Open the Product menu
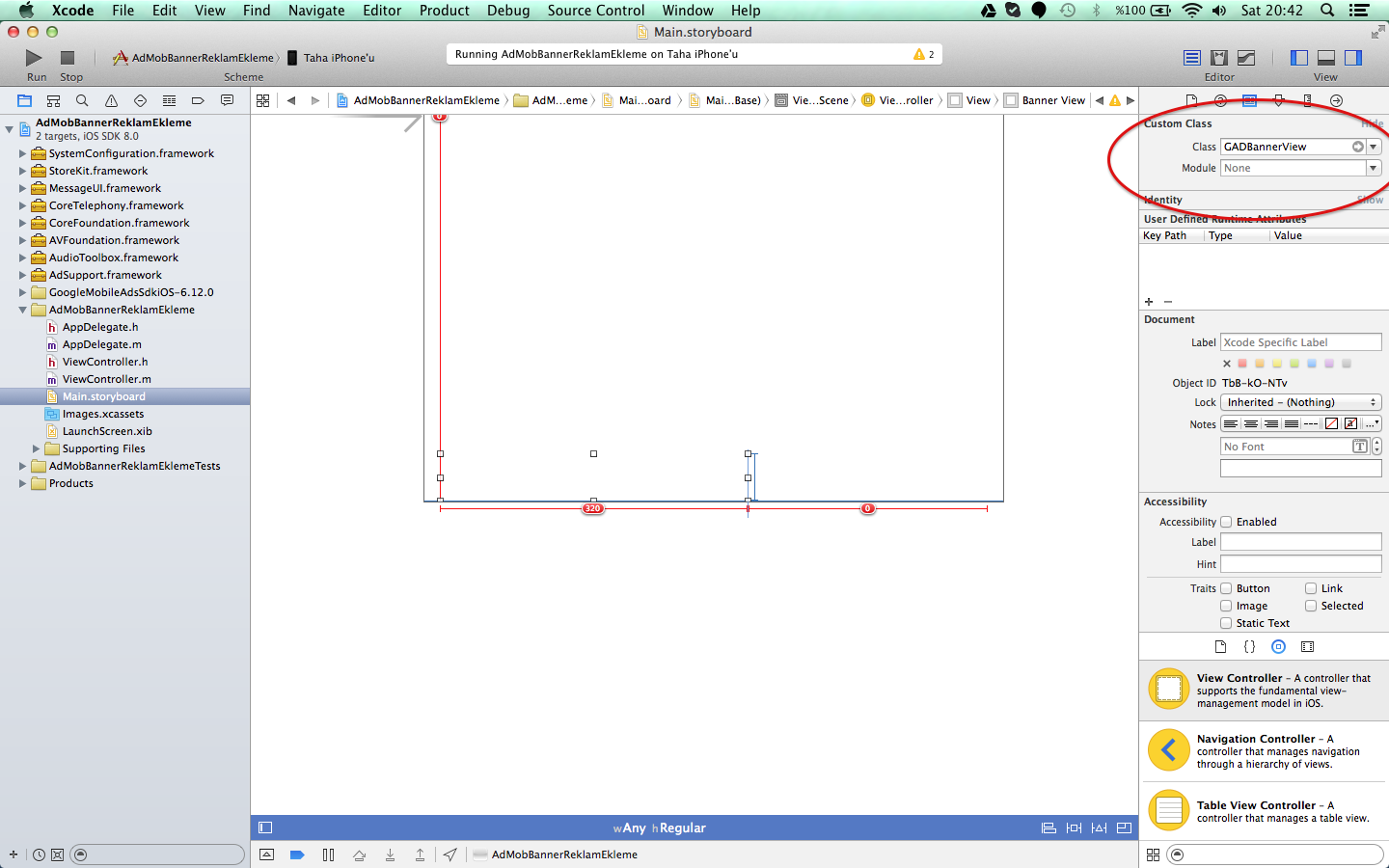 point(444,11)
